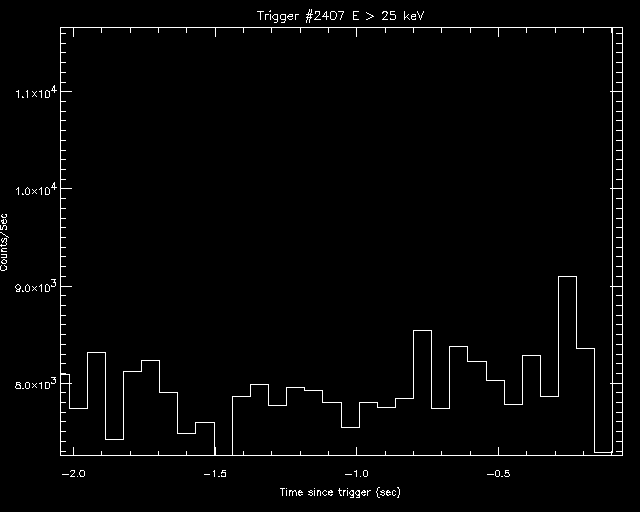640x512 pixels.
Task: Click the y-axis tick label 1.1×10⁴
Action: (x=36, y=93)
